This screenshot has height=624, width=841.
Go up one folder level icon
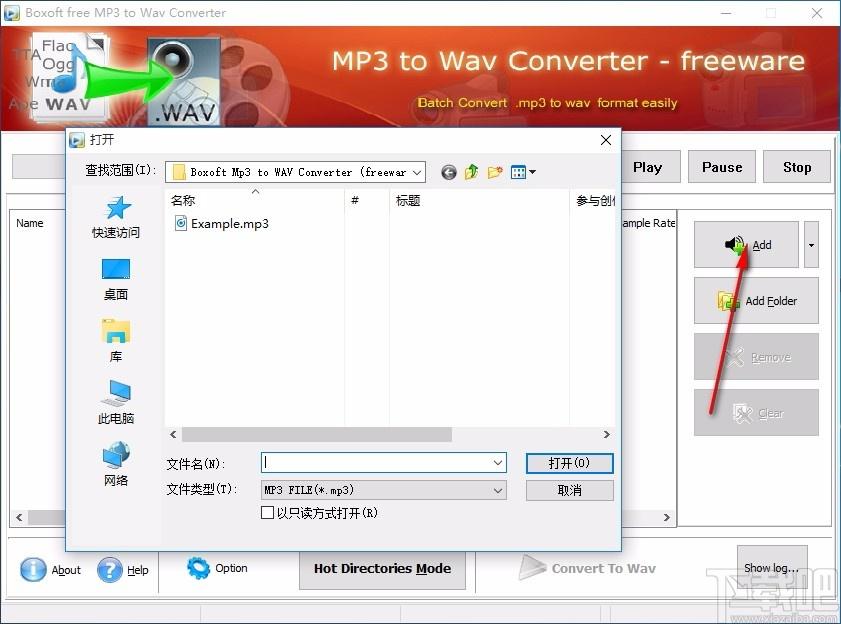[x=471, y=172]
